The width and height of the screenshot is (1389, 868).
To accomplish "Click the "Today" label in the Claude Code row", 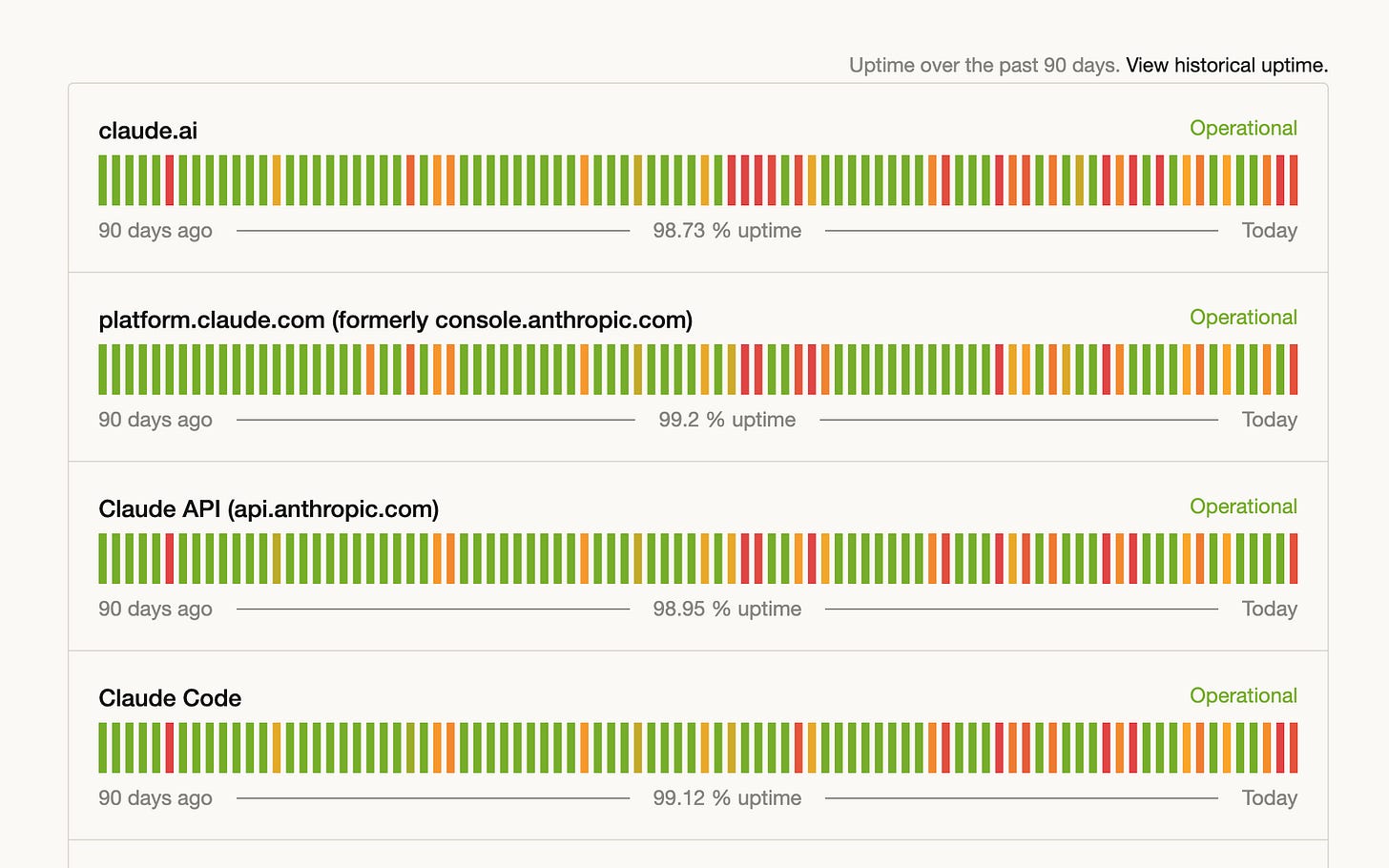I will coord(1270,798).
